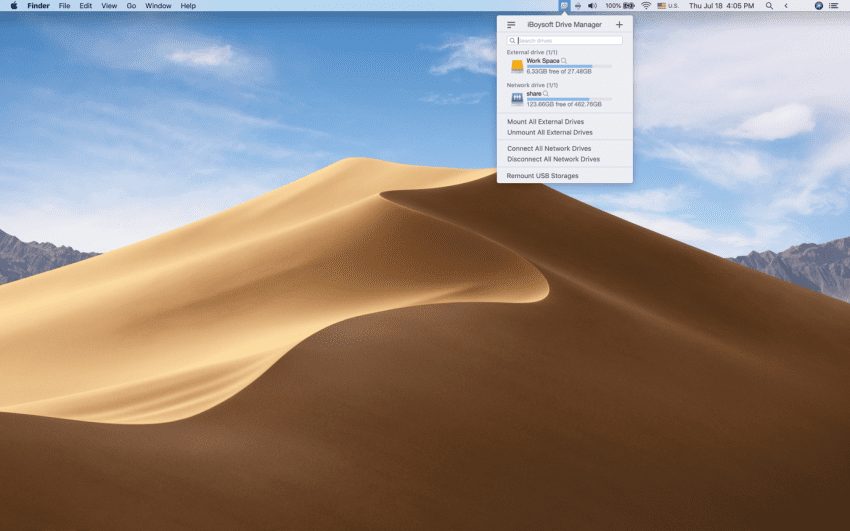Open Notification Center list icon
Viewport: 850px width, 531px height.
(834, 6)
